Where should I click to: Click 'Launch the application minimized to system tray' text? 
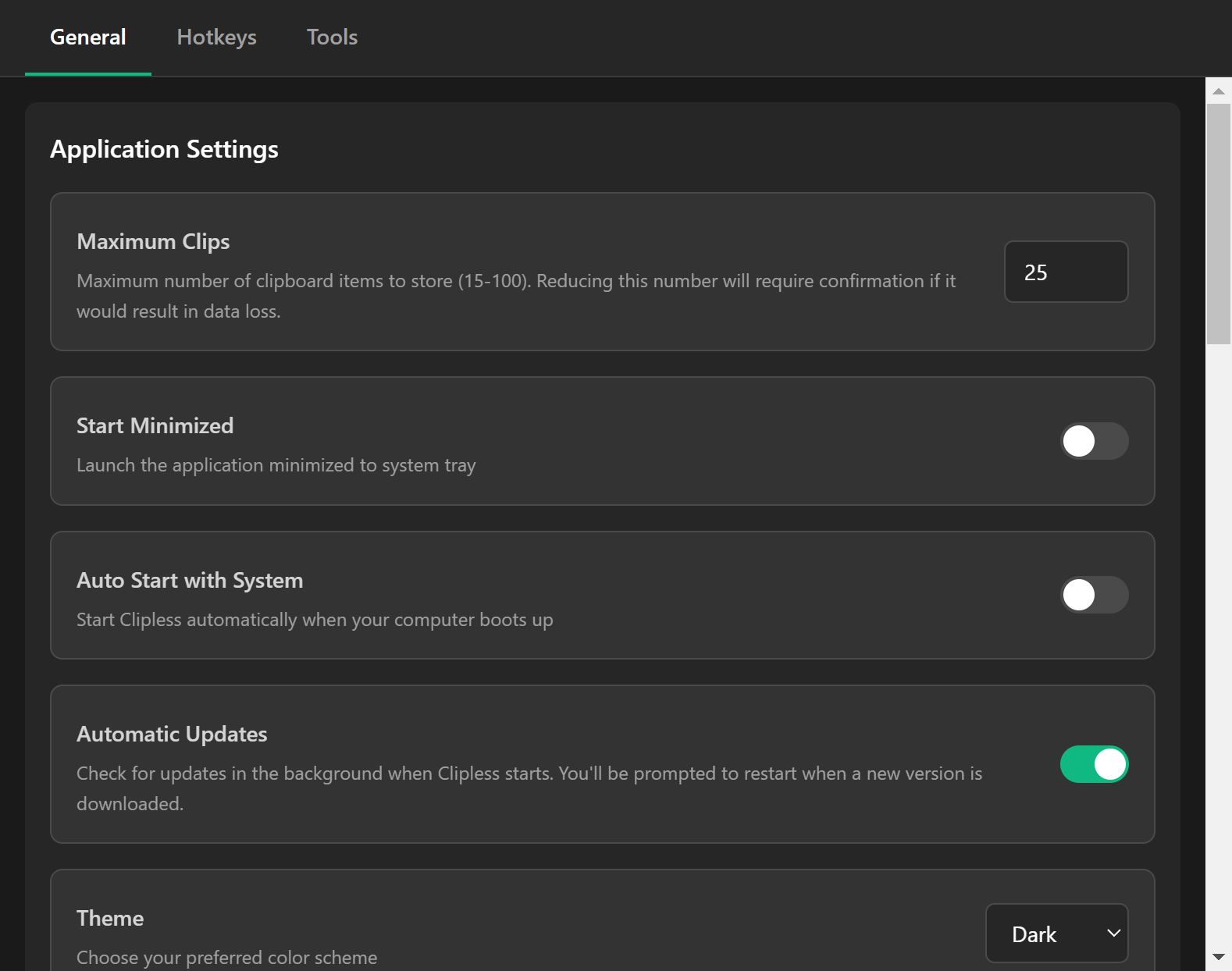point(276,465)
